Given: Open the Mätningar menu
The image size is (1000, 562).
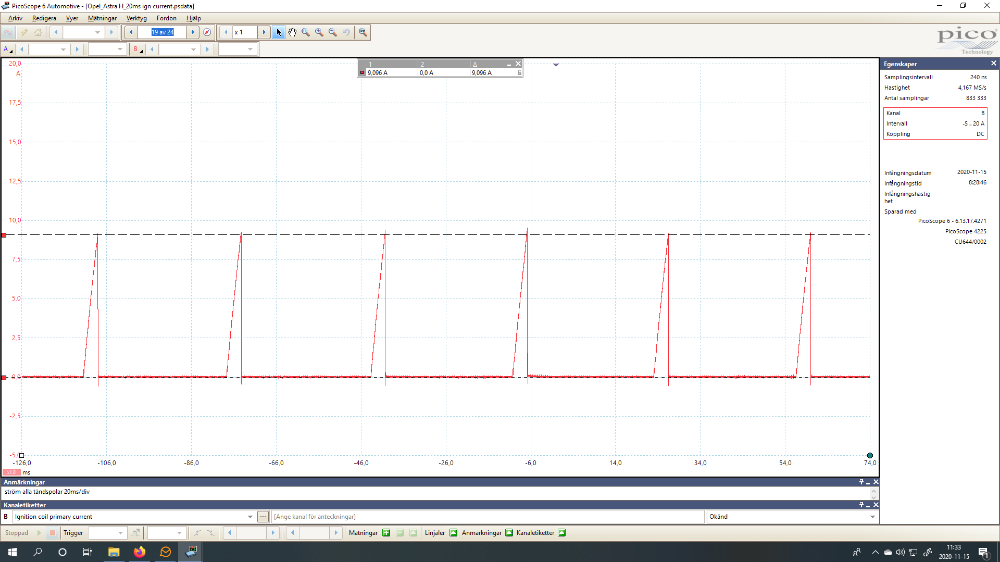Looking at the screenshot, I should (103, 18).
